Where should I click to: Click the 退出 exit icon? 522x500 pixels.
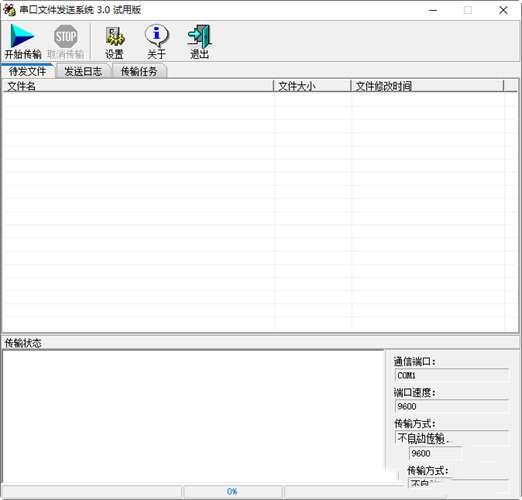tap(199, 42)
